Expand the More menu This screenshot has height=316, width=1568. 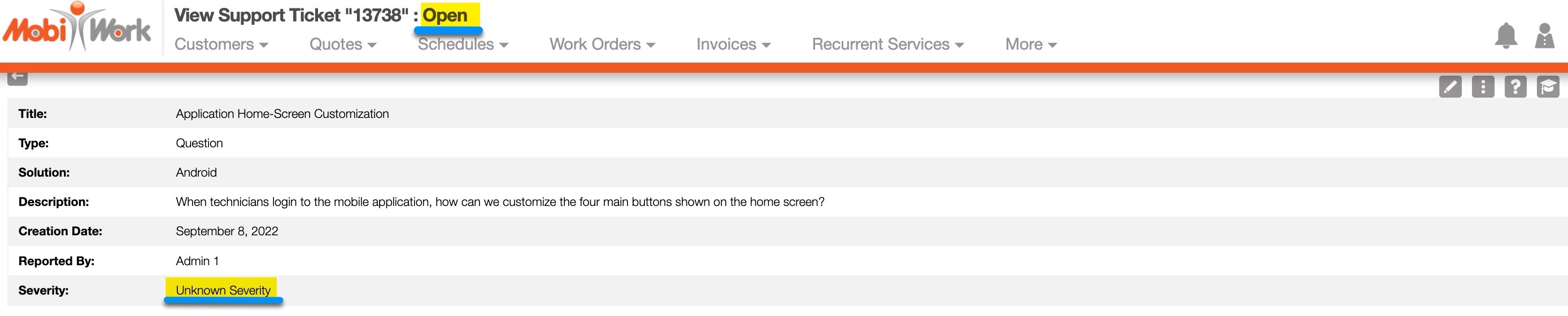[x=1030, y=45]
